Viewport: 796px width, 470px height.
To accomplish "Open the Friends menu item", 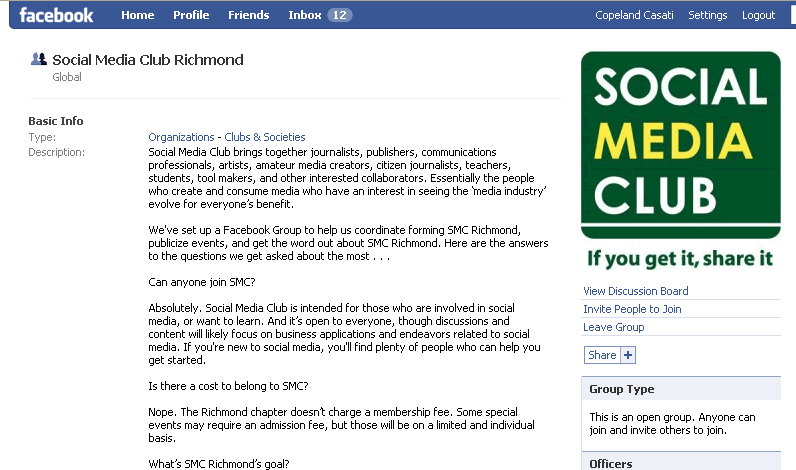I will 248,15.
